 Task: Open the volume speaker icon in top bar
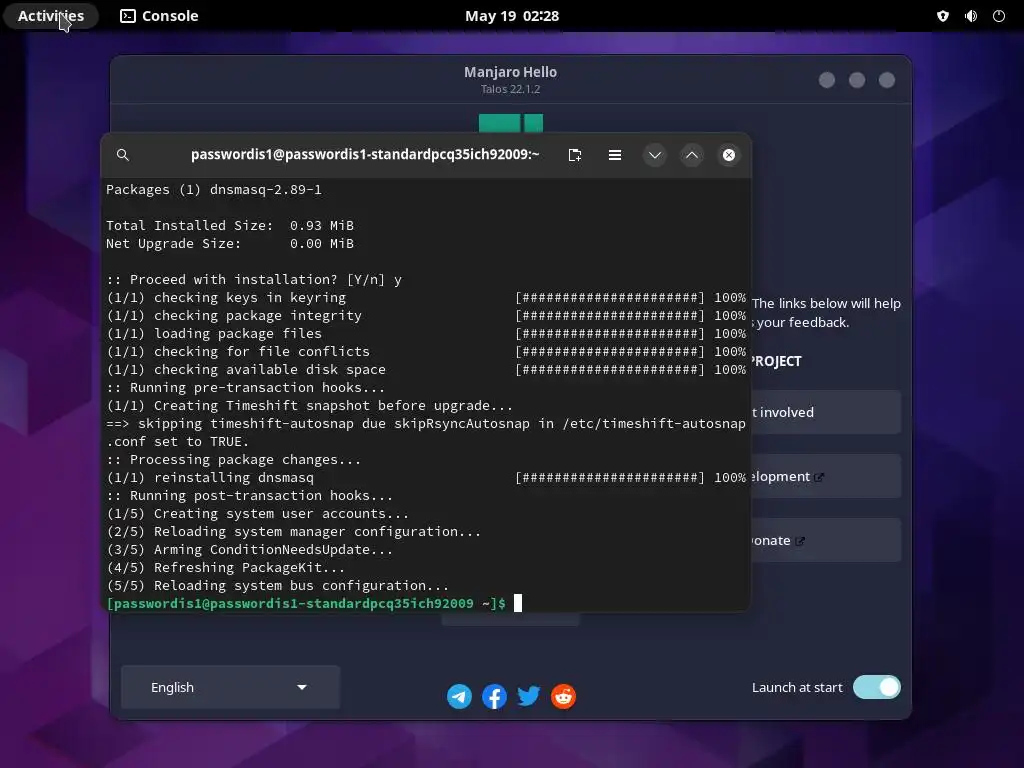click(970, 16)
